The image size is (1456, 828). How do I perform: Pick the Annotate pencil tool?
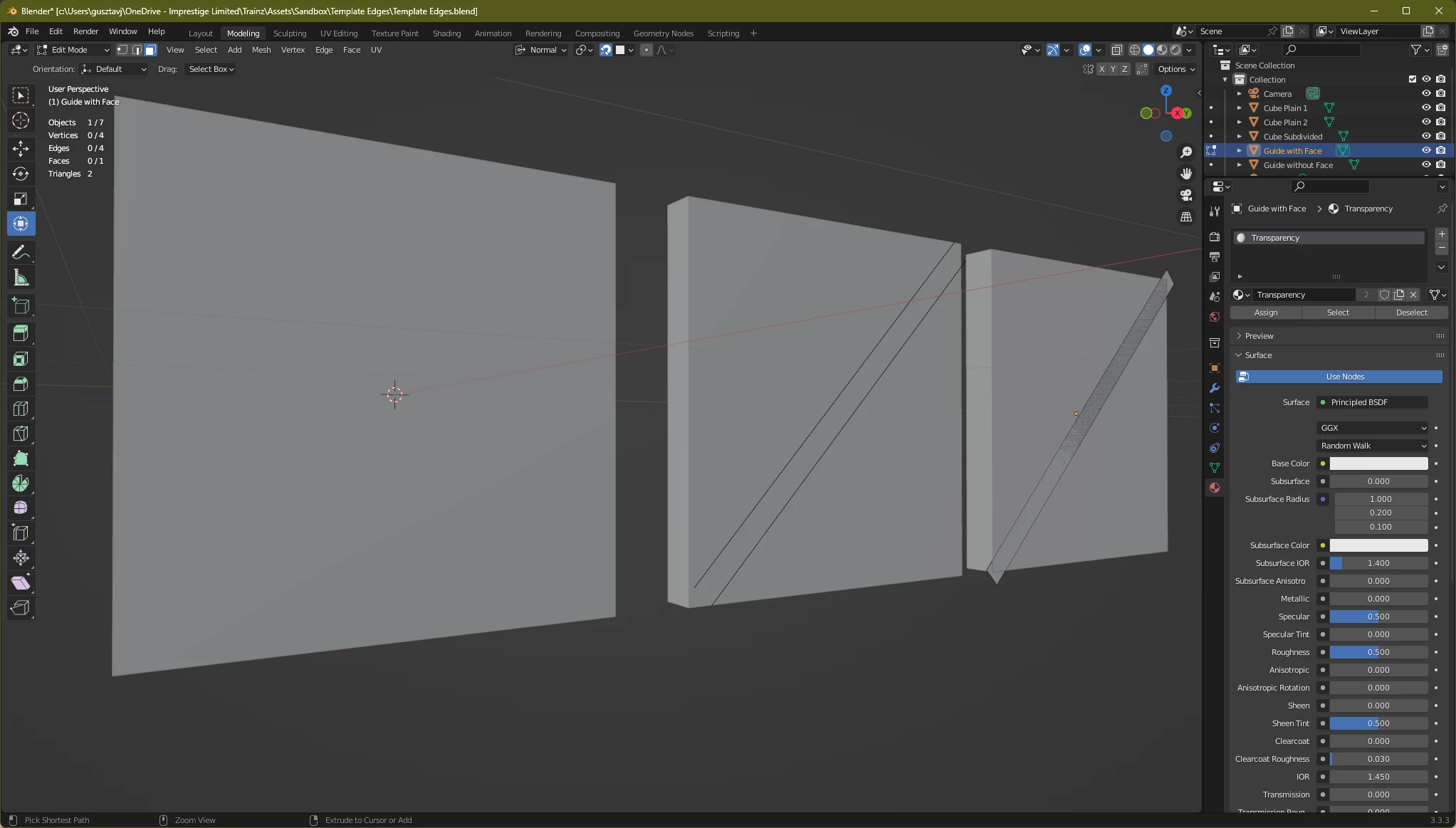click(x=21, y=253)
